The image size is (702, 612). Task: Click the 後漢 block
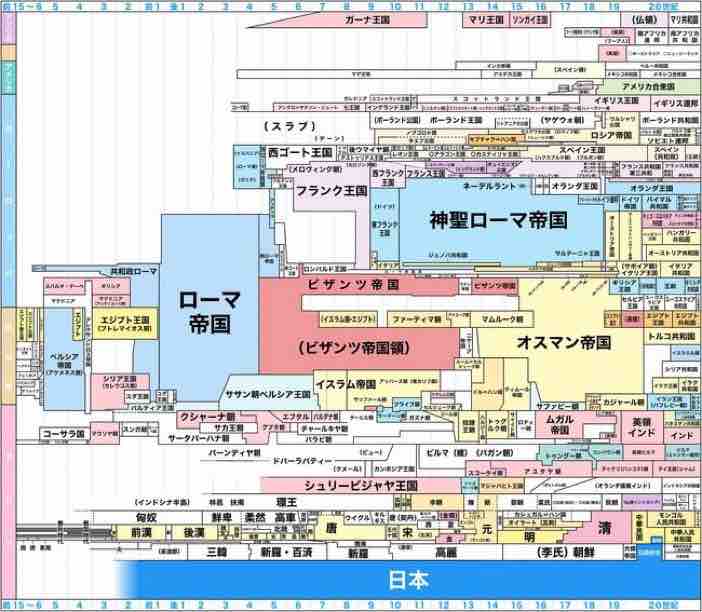194,533
